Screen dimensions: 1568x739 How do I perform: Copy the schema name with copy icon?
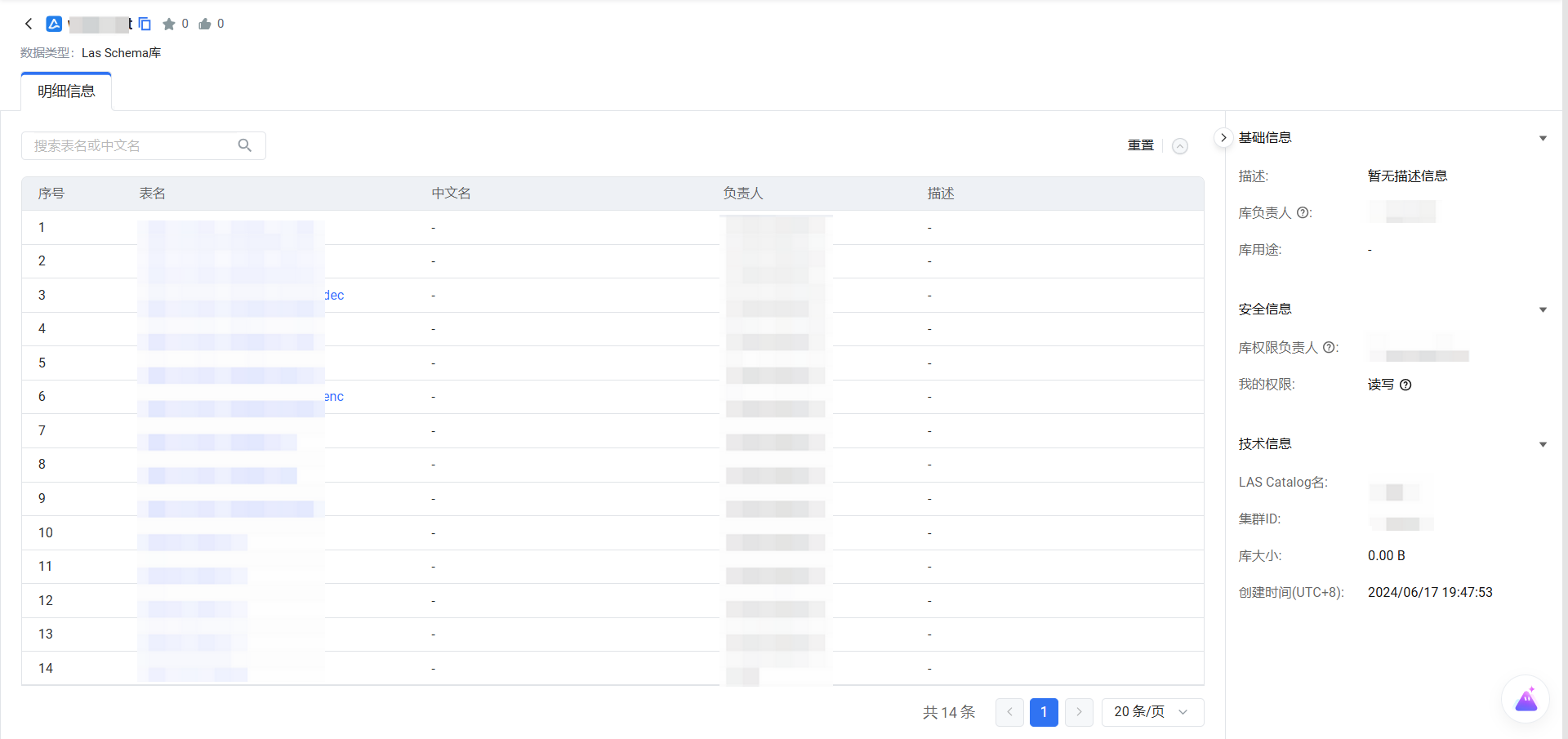click(145, 24)
